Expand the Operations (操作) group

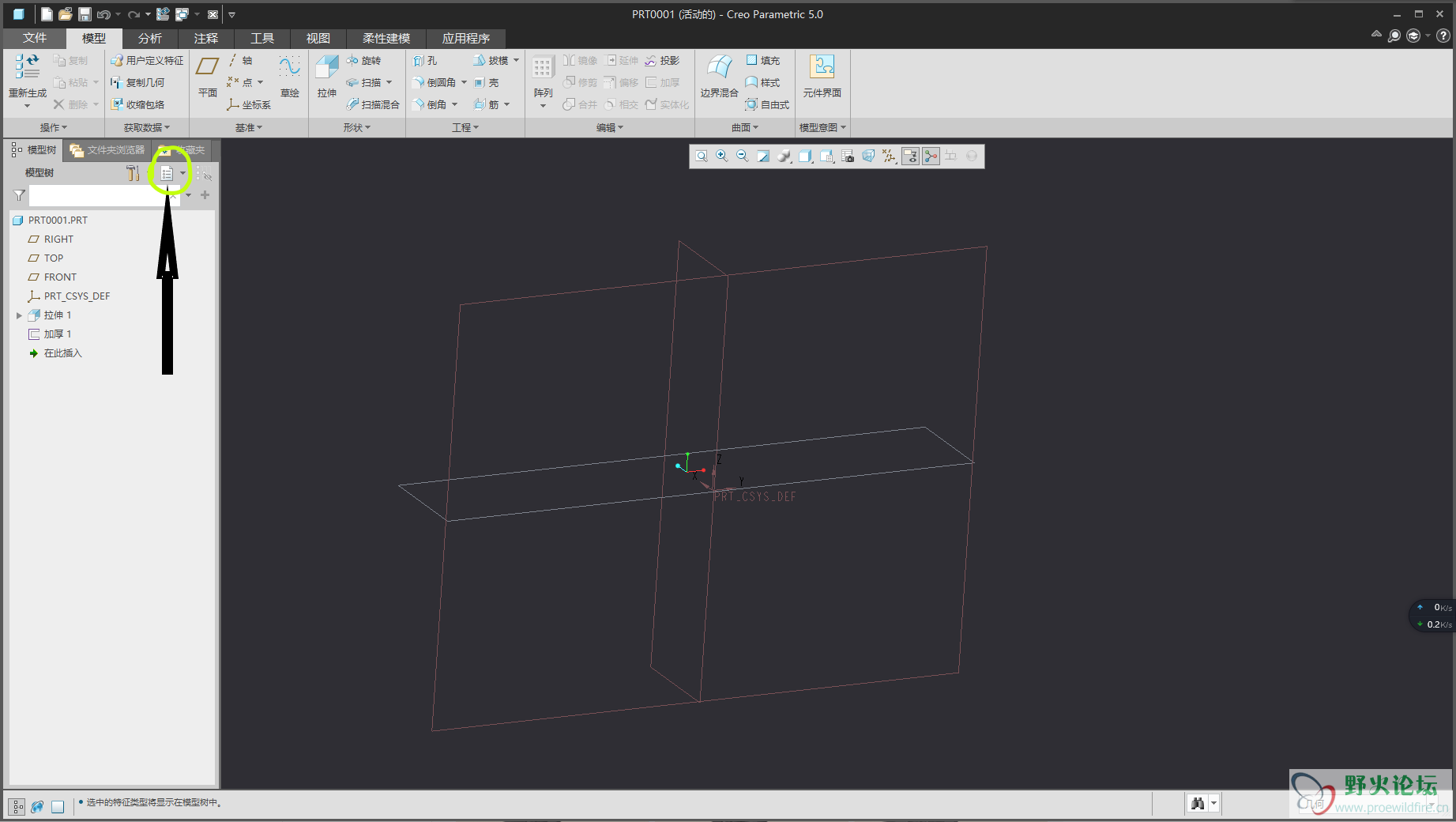tap(54, 127)
